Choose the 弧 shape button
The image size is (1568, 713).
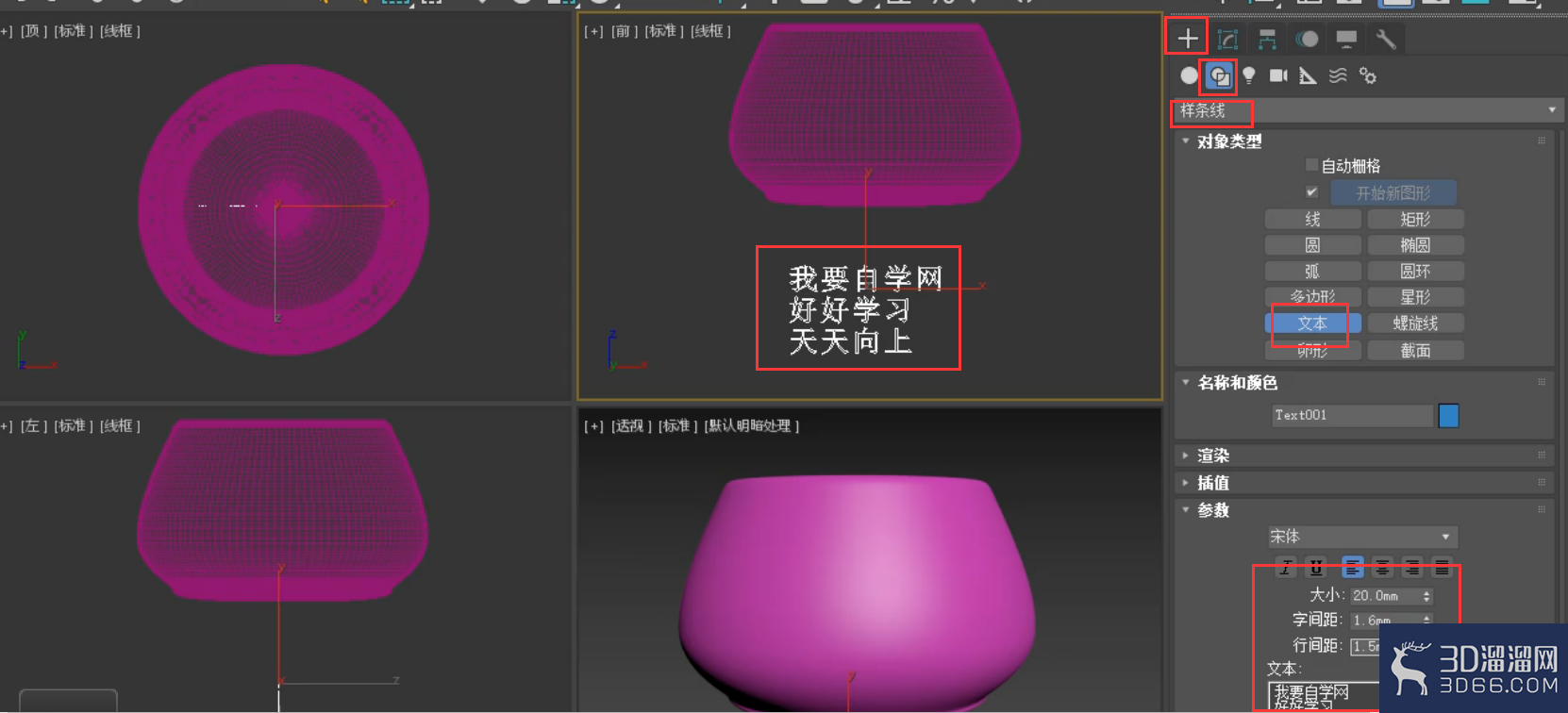pos(1312,271)
